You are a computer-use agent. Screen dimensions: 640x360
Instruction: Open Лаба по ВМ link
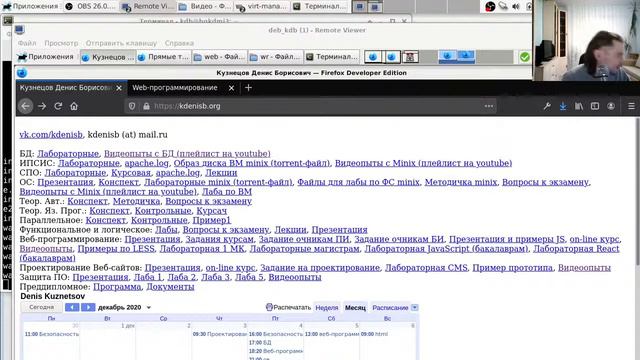pos(227,192)
